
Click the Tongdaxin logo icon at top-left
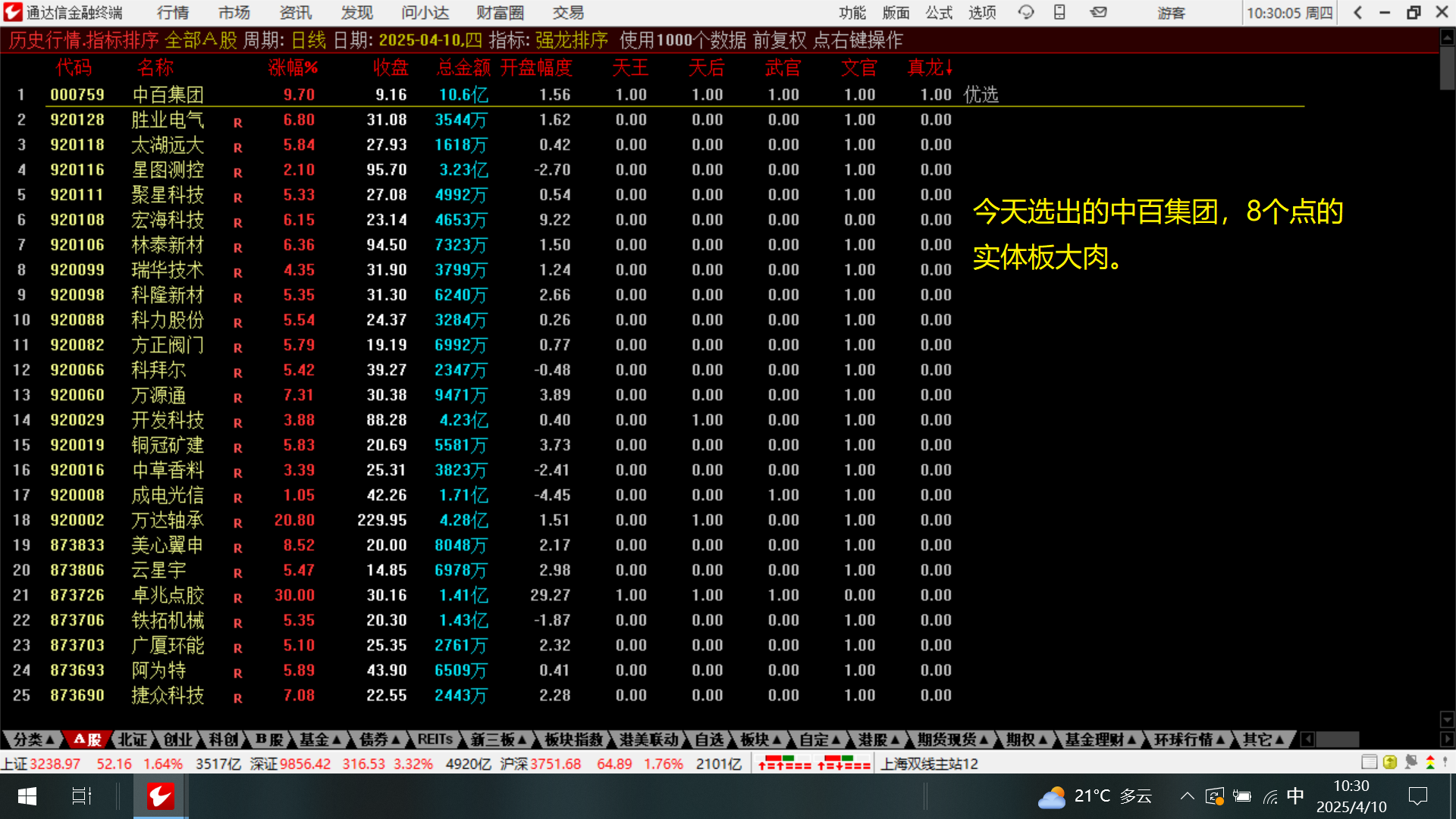[13, 12]
